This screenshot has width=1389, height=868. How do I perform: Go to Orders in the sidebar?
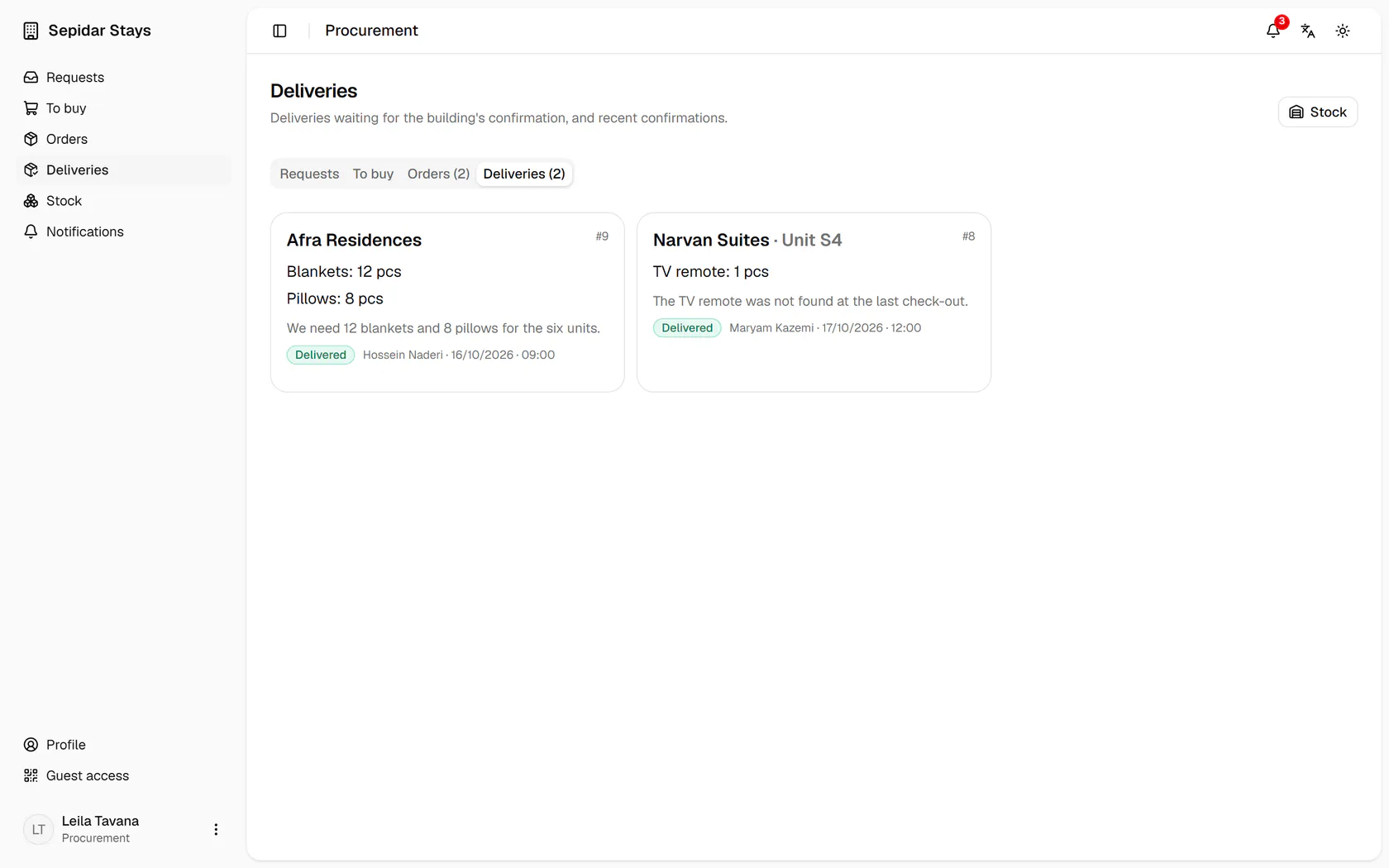[x=124, y=139]
